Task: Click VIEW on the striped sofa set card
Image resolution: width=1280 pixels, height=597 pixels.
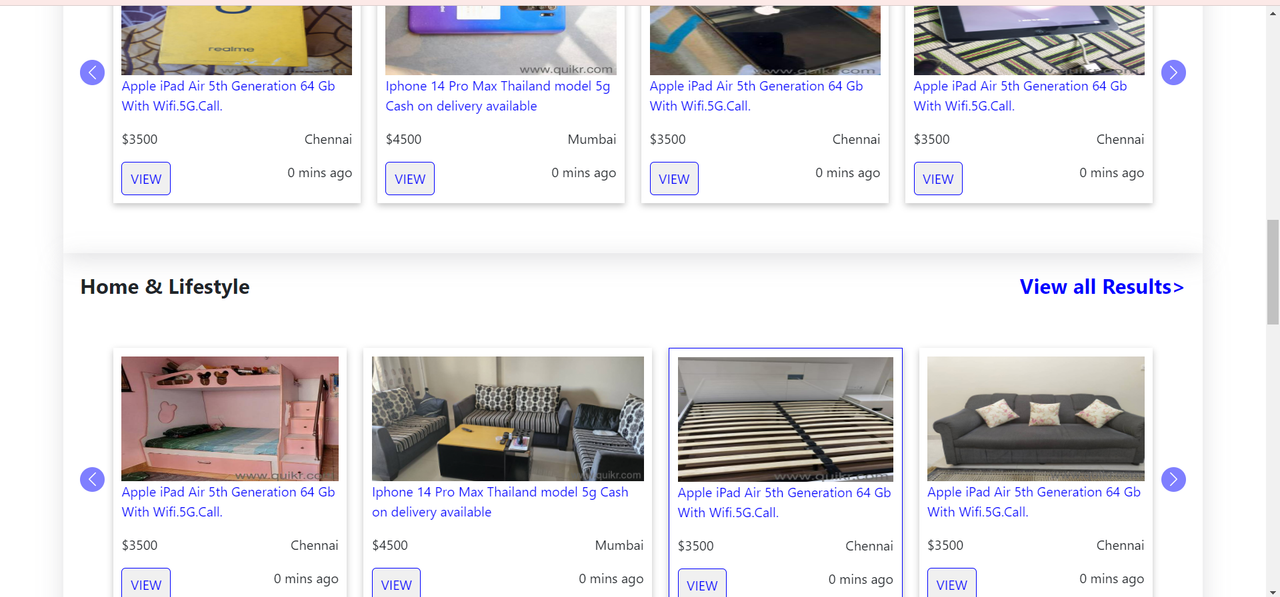Action: [x=396, y=583]
